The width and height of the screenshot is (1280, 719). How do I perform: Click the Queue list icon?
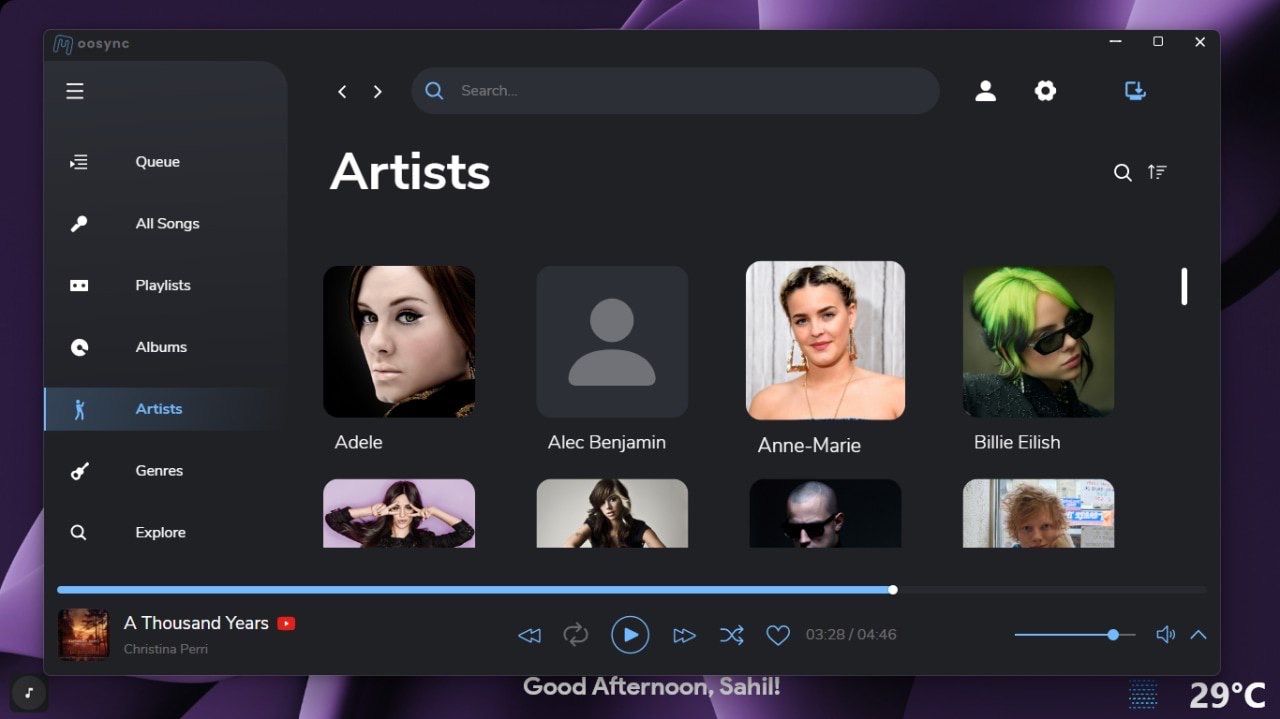pos(79,162)
